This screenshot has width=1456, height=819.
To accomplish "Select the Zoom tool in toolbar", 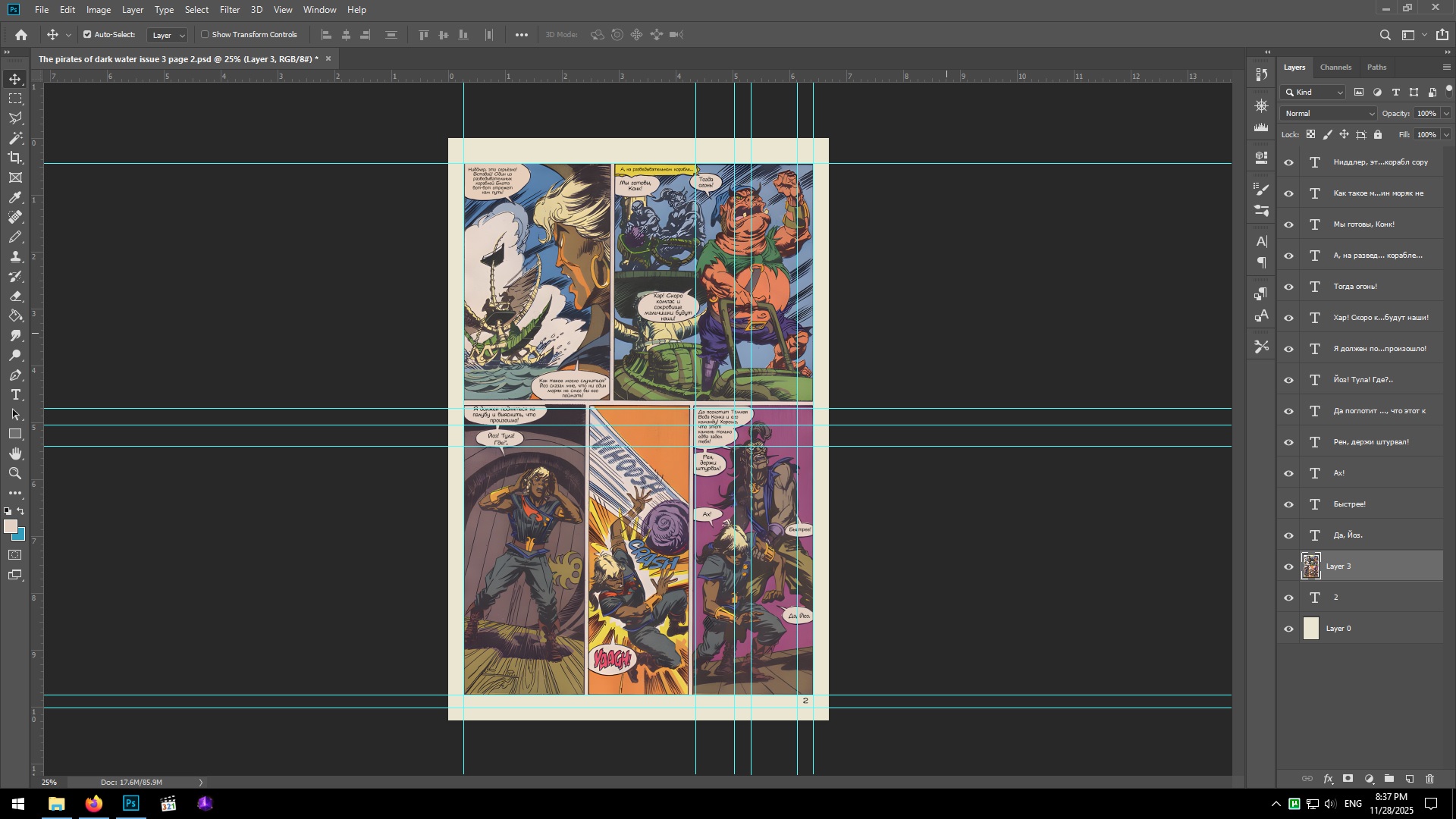I will point(15,473).
